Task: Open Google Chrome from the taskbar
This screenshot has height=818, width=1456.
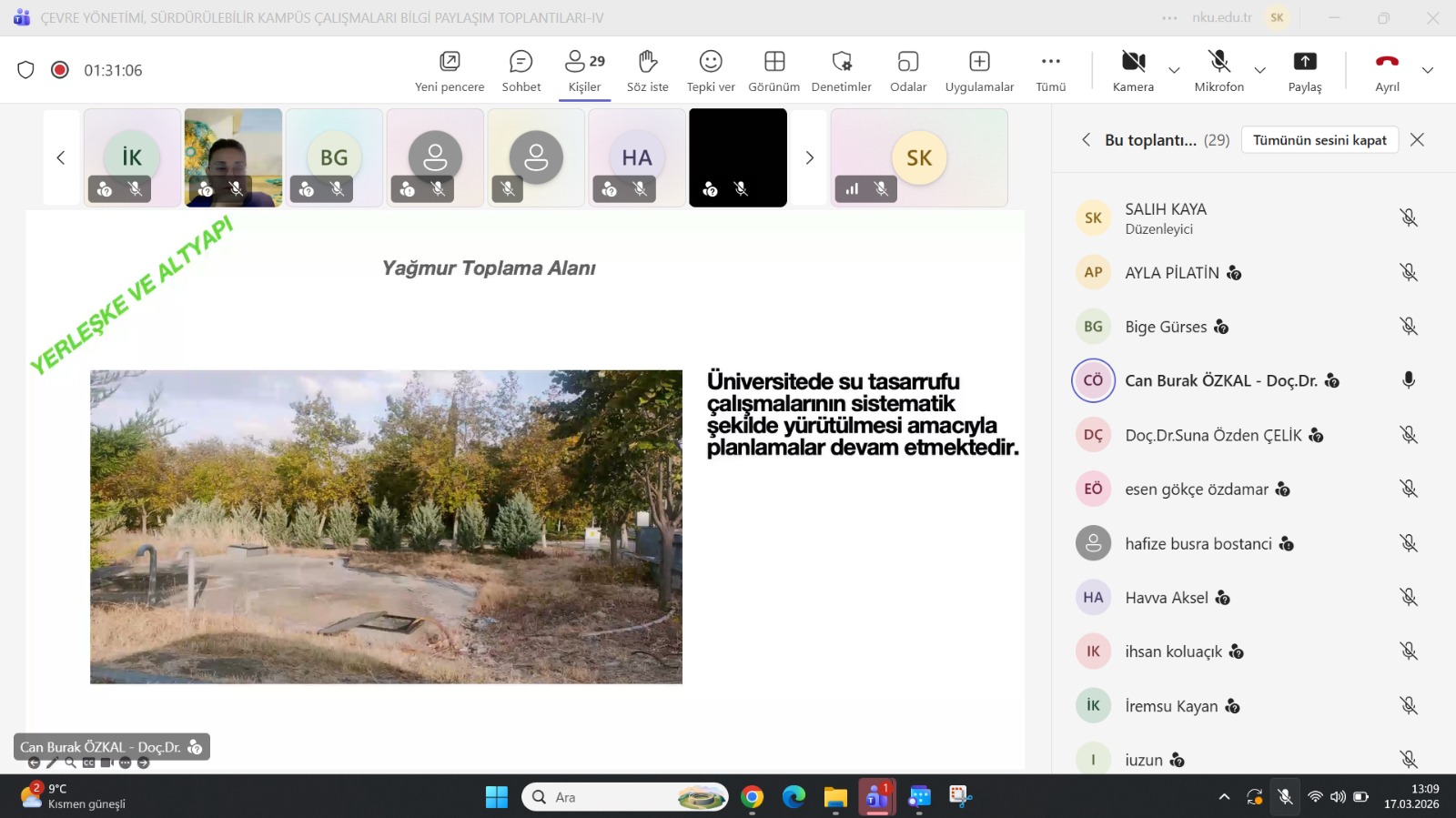Action: pos(752,798)
